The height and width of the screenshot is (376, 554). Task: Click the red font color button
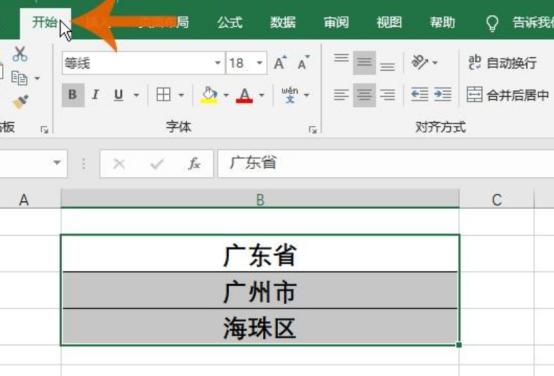[x=244, y=95]
